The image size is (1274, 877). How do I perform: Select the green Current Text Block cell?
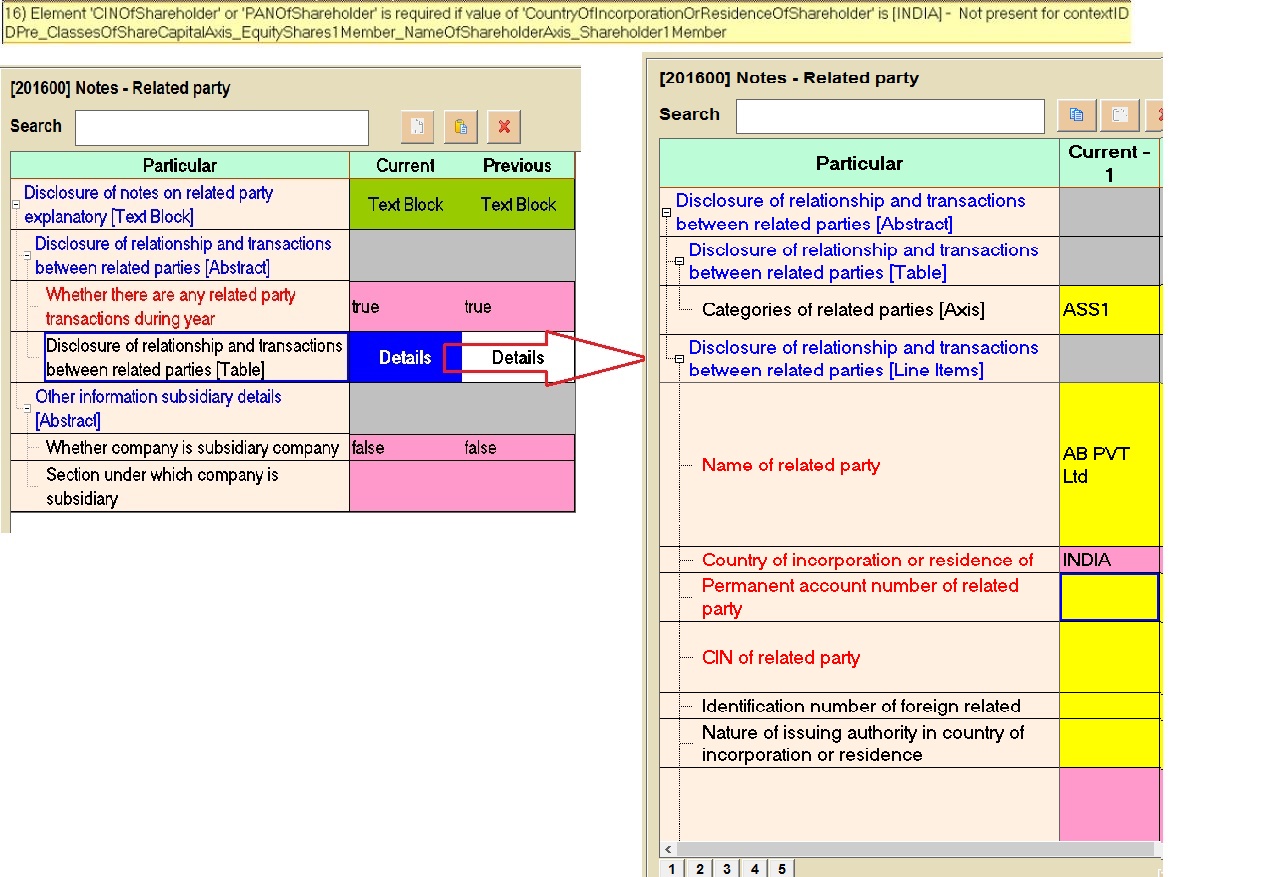click(405, 204)
